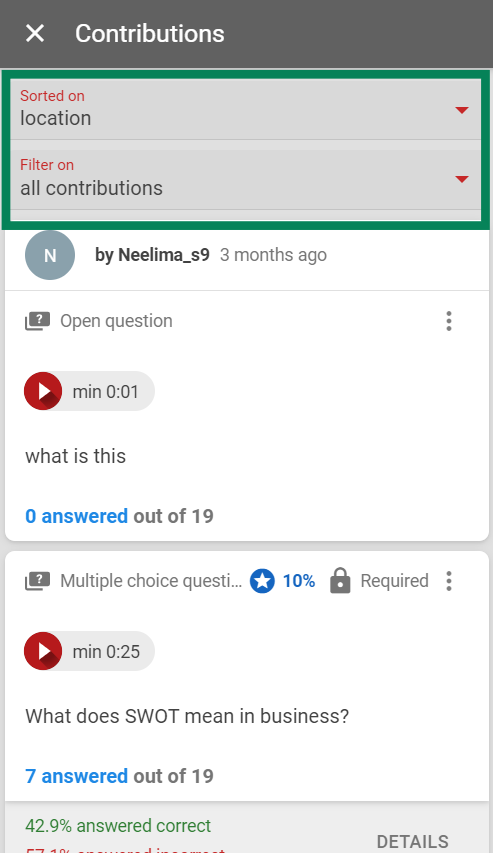Open the 'what is this' question text

(x=76, y=456)
